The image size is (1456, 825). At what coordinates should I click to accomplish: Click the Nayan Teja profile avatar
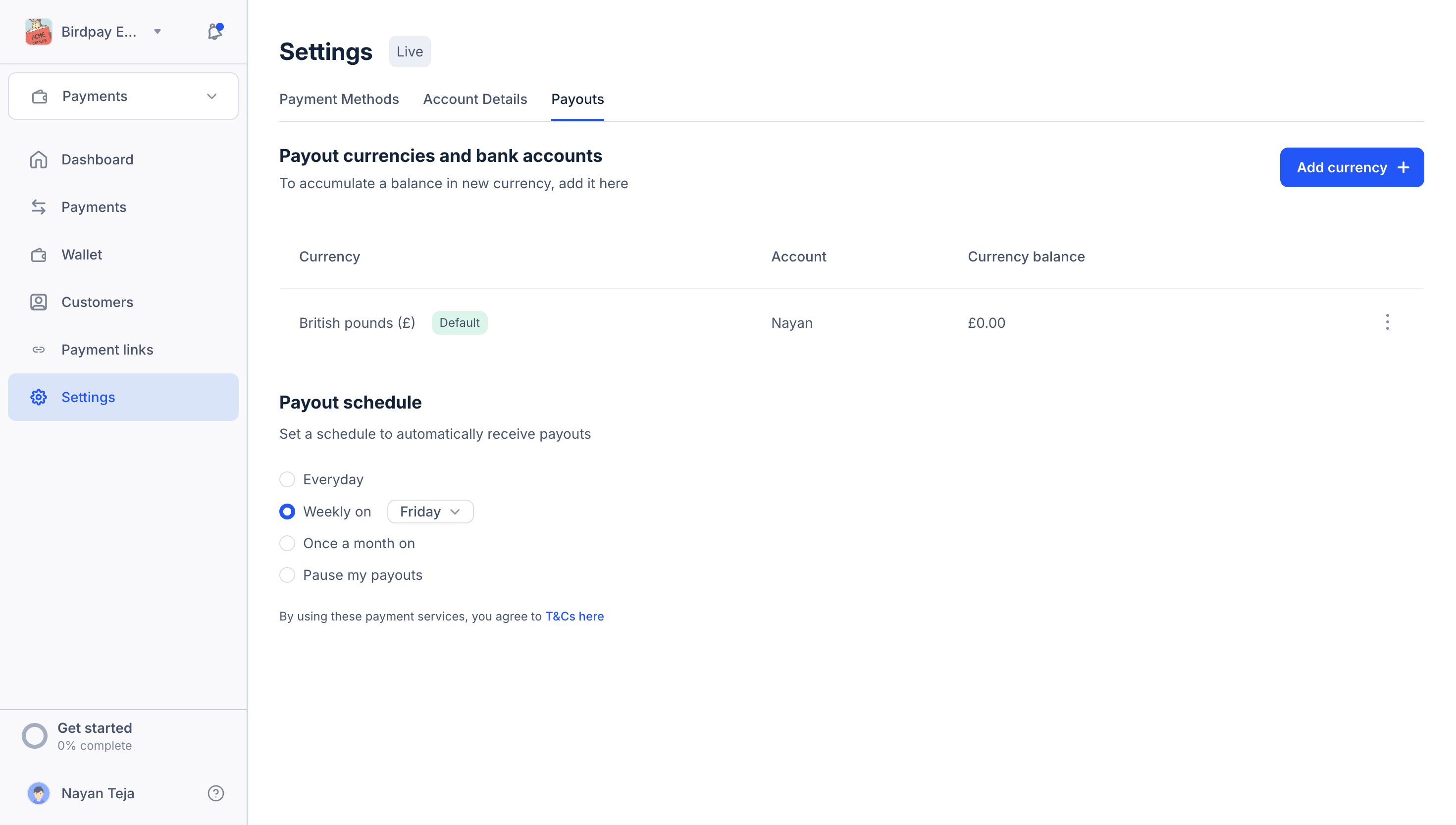point(39,793)
